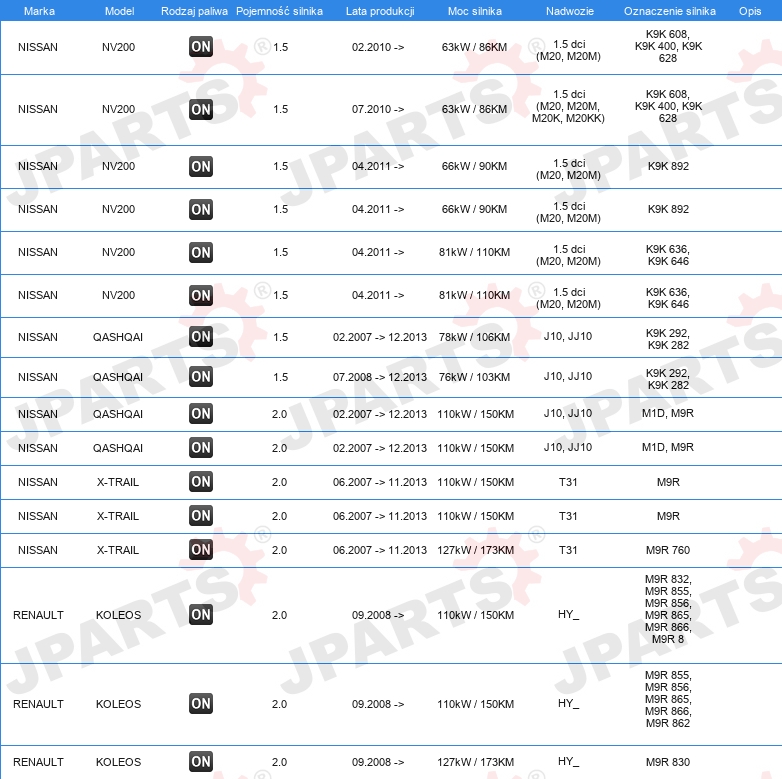Click the RENAULT cell in the 127kW Koleos row

[x=38, y=762]
